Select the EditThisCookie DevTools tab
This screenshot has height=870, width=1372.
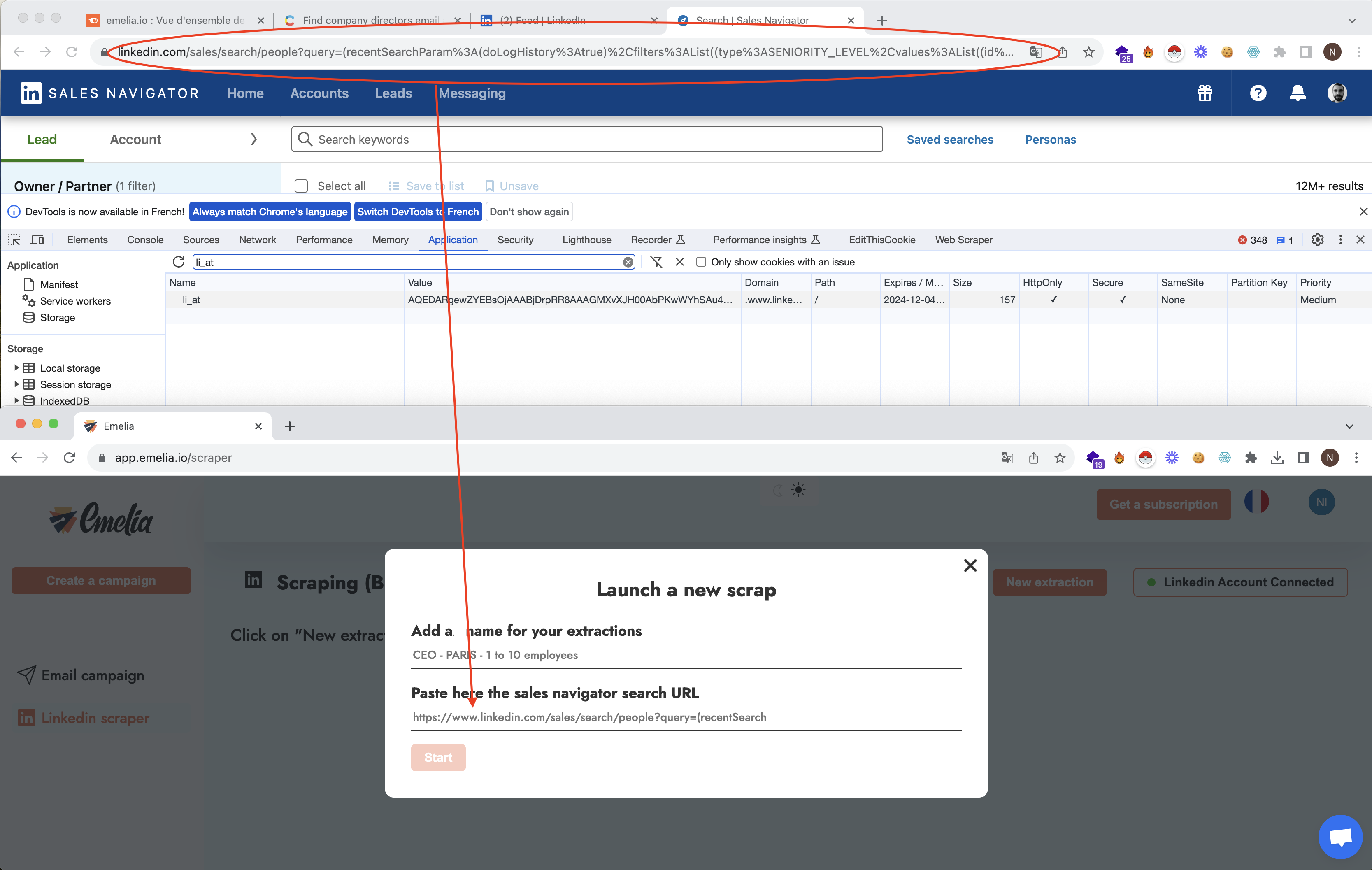pyautogui.click(x=882, y=240)
